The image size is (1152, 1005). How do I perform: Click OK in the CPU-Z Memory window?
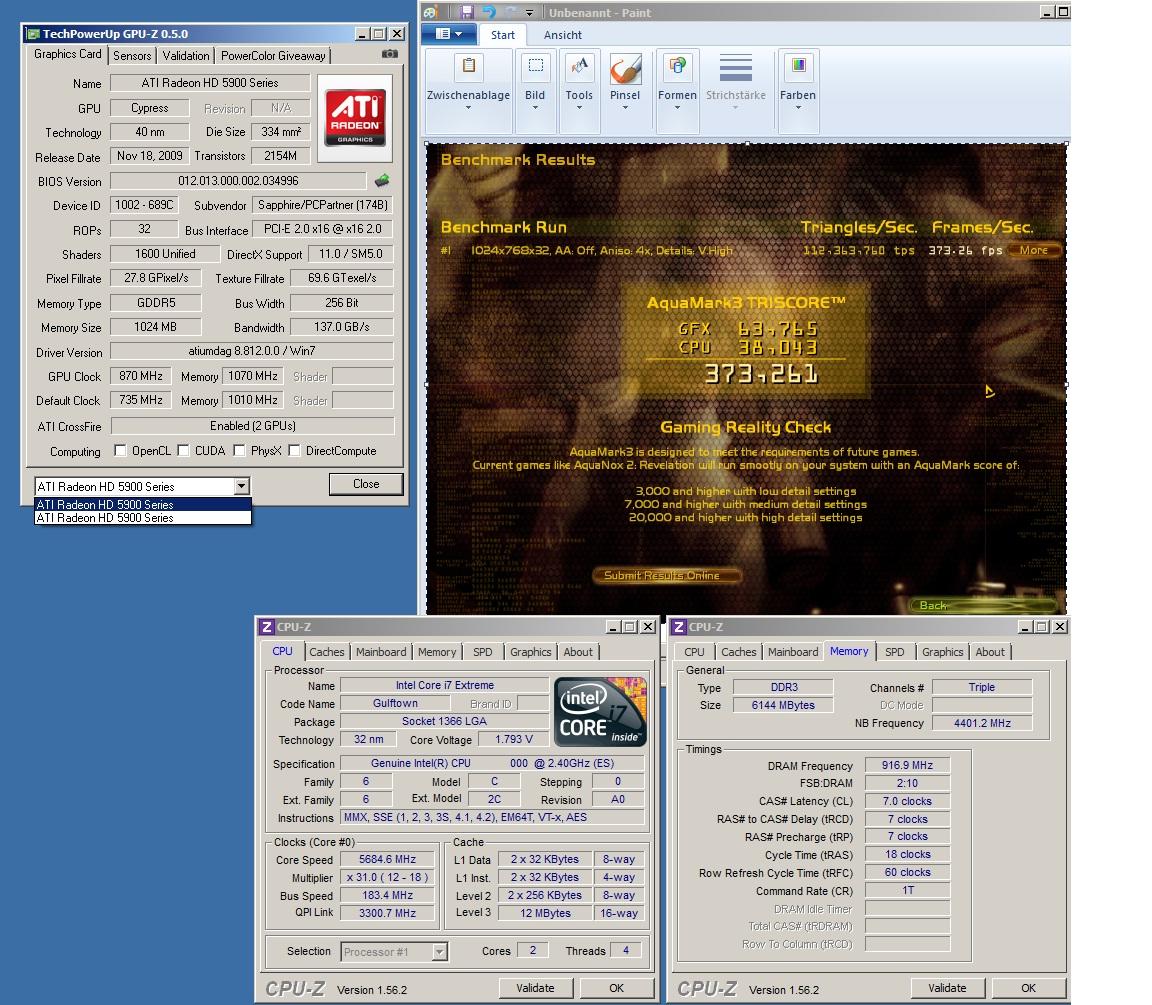click(1028, 988)
